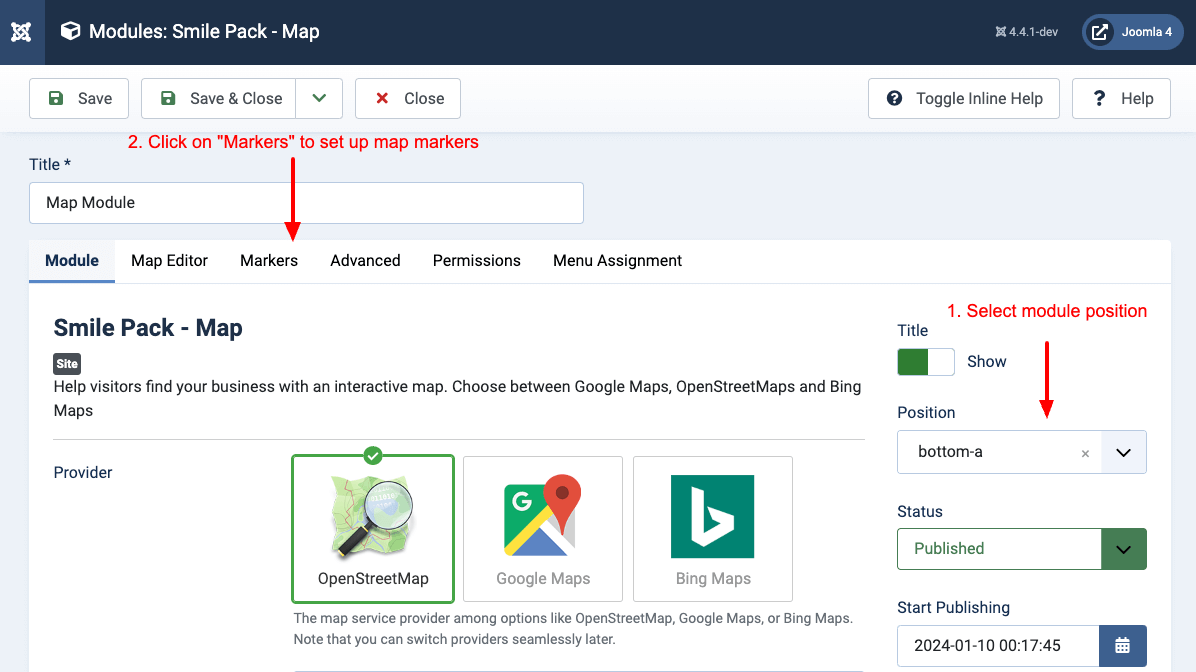Click the Start Publishing date field
This screenshot has width=1196, height=672.
(998, 646)
